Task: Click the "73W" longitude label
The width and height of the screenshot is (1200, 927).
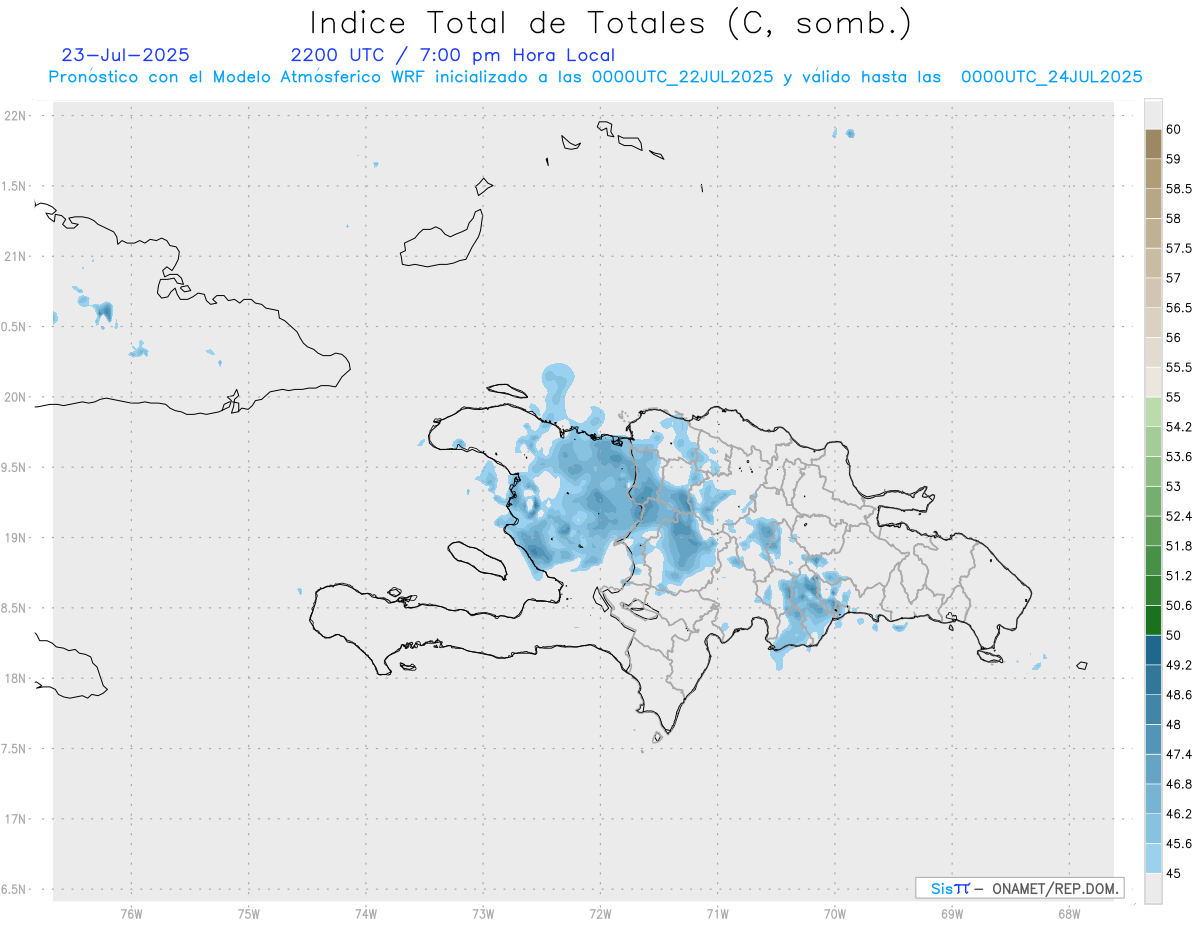Action: 483,914
